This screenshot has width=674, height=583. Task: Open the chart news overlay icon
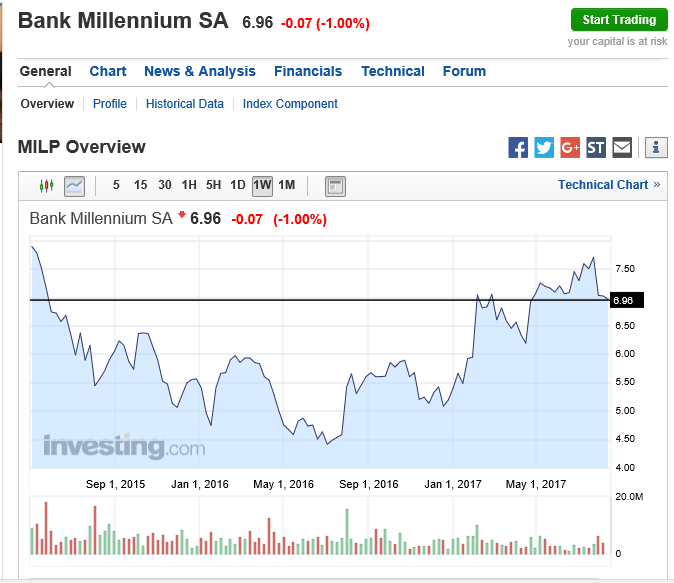point(335,186)
